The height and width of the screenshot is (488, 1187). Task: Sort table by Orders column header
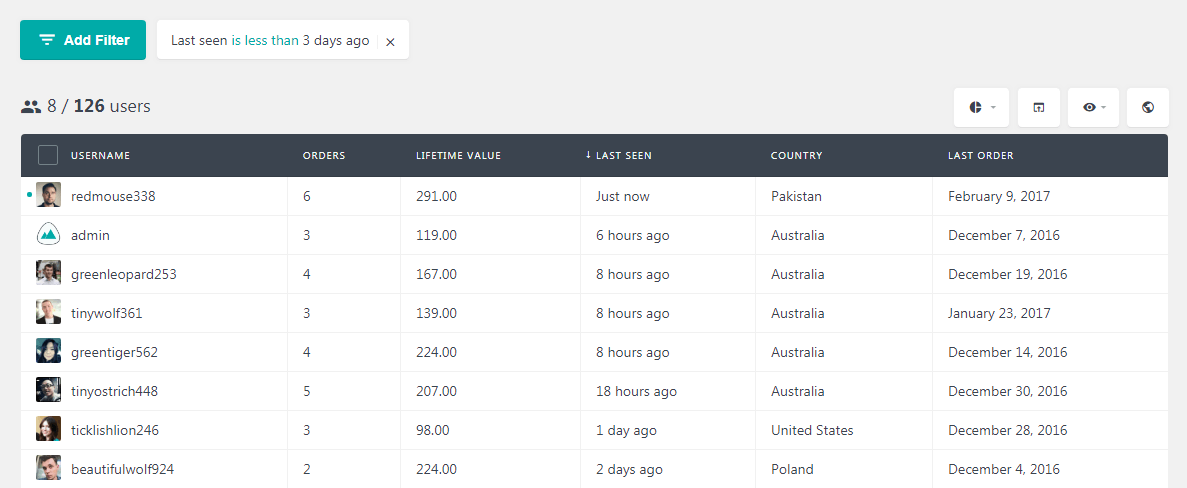tap(324, 156)
